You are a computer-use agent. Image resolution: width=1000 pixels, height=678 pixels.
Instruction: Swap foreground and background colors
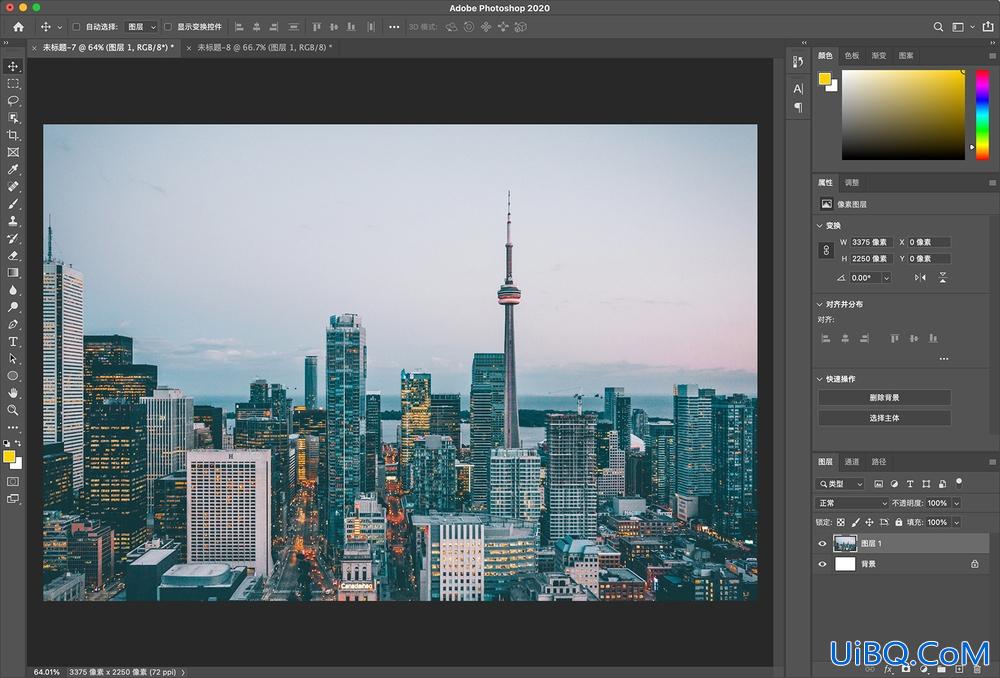[x=18, y=443]
